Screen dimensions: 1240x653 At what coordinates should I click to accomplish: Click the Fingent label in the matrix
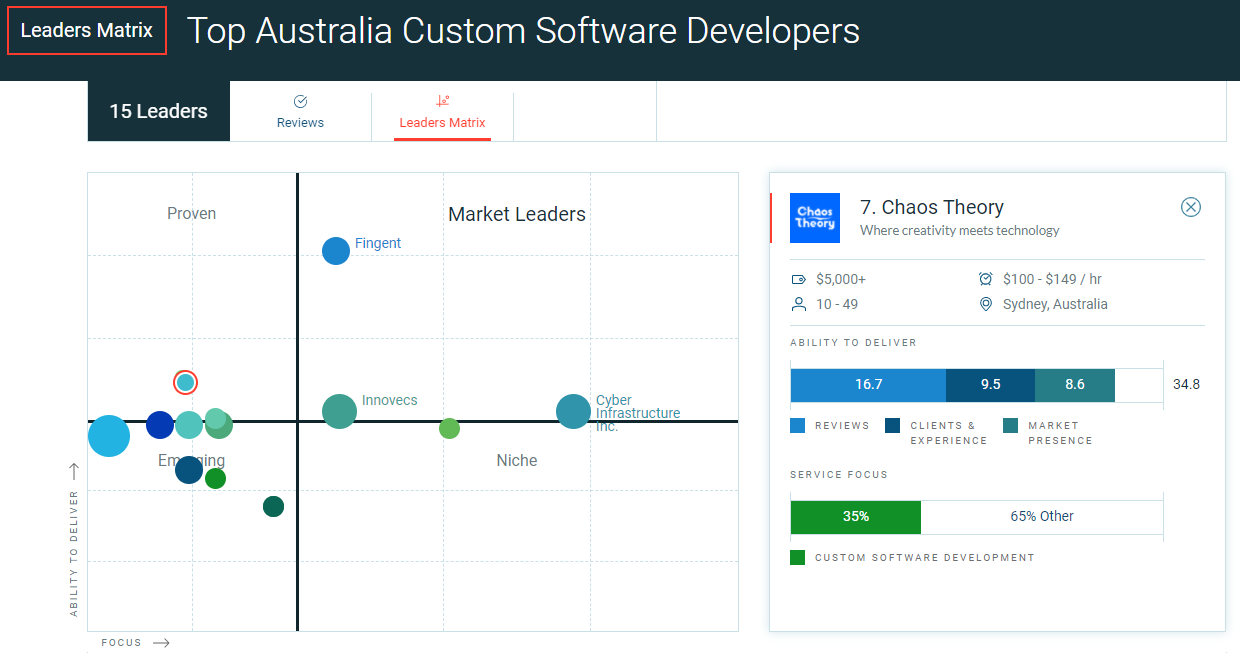click(378, 243)
